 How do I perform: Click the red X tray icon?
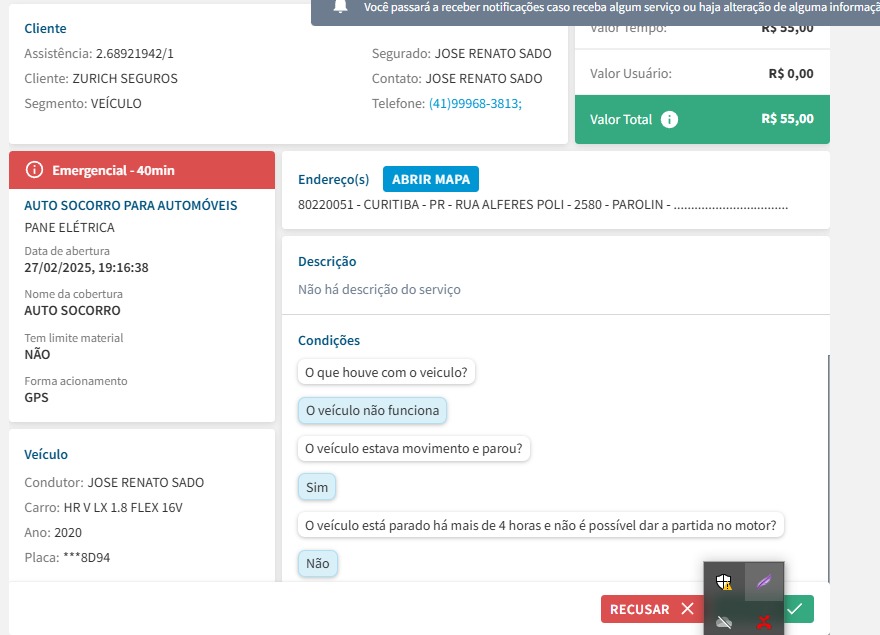[763, 622]
